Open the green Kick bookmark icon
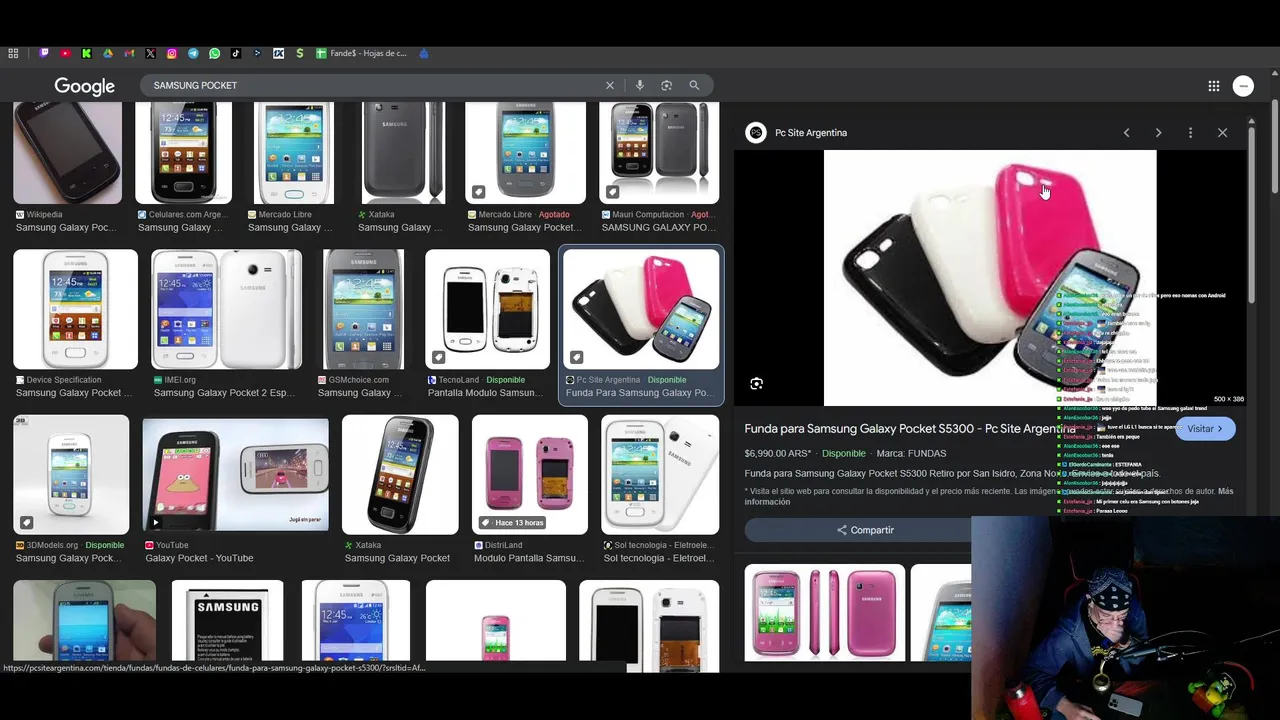The width and height of the screenshot is (1280, 720). (86, 53)
